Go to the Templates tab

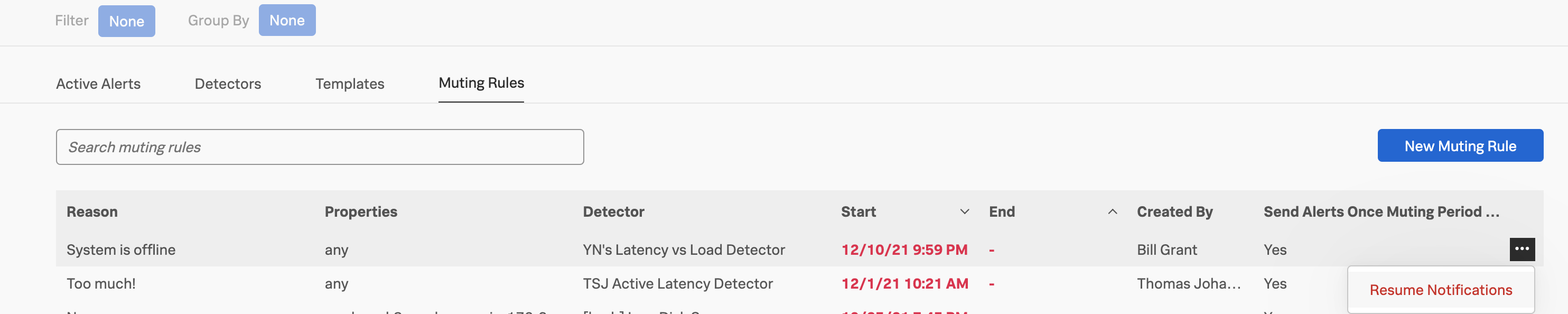tap(349, 84)
